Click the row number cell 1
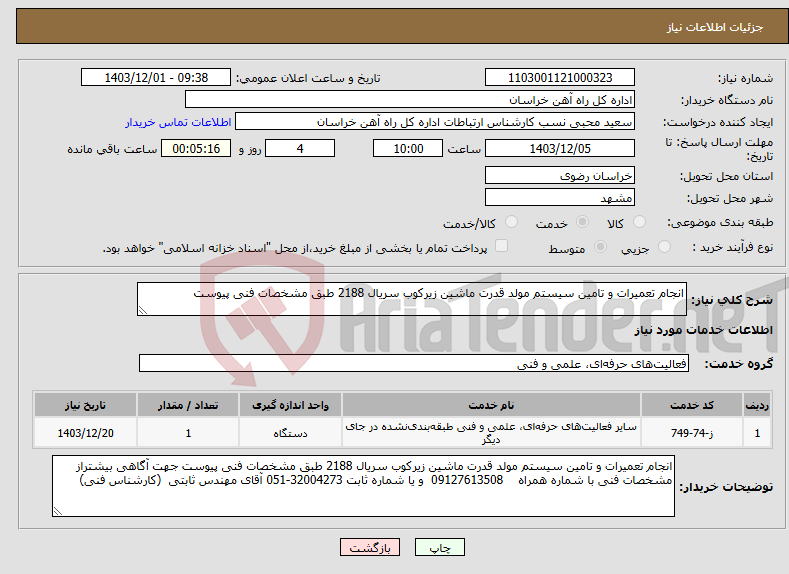 757,433
